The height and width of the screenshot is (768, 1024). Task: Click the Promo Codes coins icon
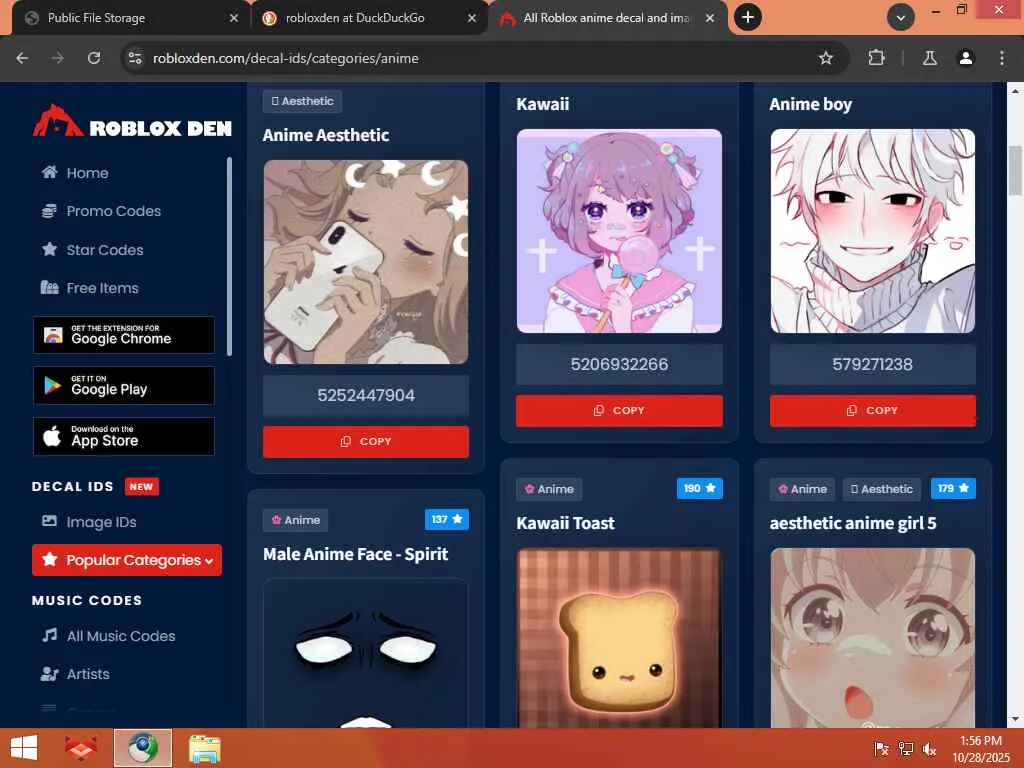point(50,211)
